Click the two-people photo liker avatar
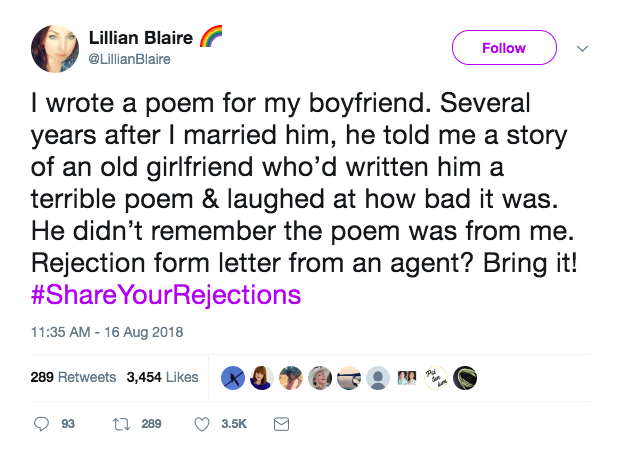The width and height of the screenshot is (624, 458). click(x=407, y=377)
